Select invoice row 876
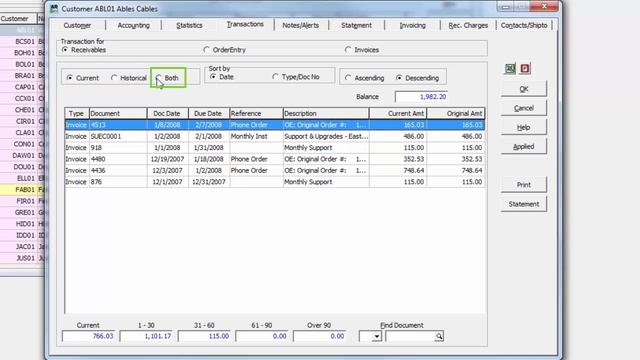This screenshot has width=640, height=360. click(275, 182)
